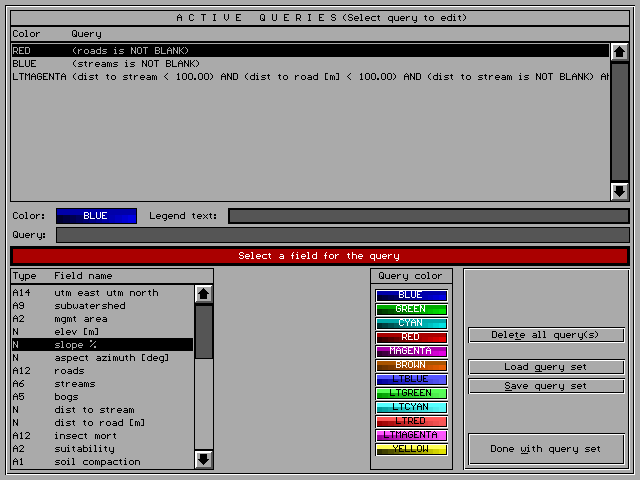Image resolution: width=640 pixels, height=480 pixels.
Task: Select field utm east utm north
Action: [102, 293]
